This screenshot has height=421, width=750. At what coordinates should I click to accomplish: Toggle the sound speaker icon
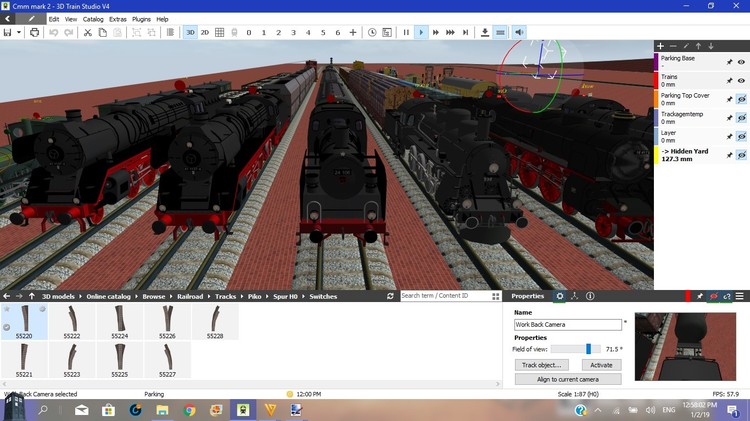pos(519,33)
